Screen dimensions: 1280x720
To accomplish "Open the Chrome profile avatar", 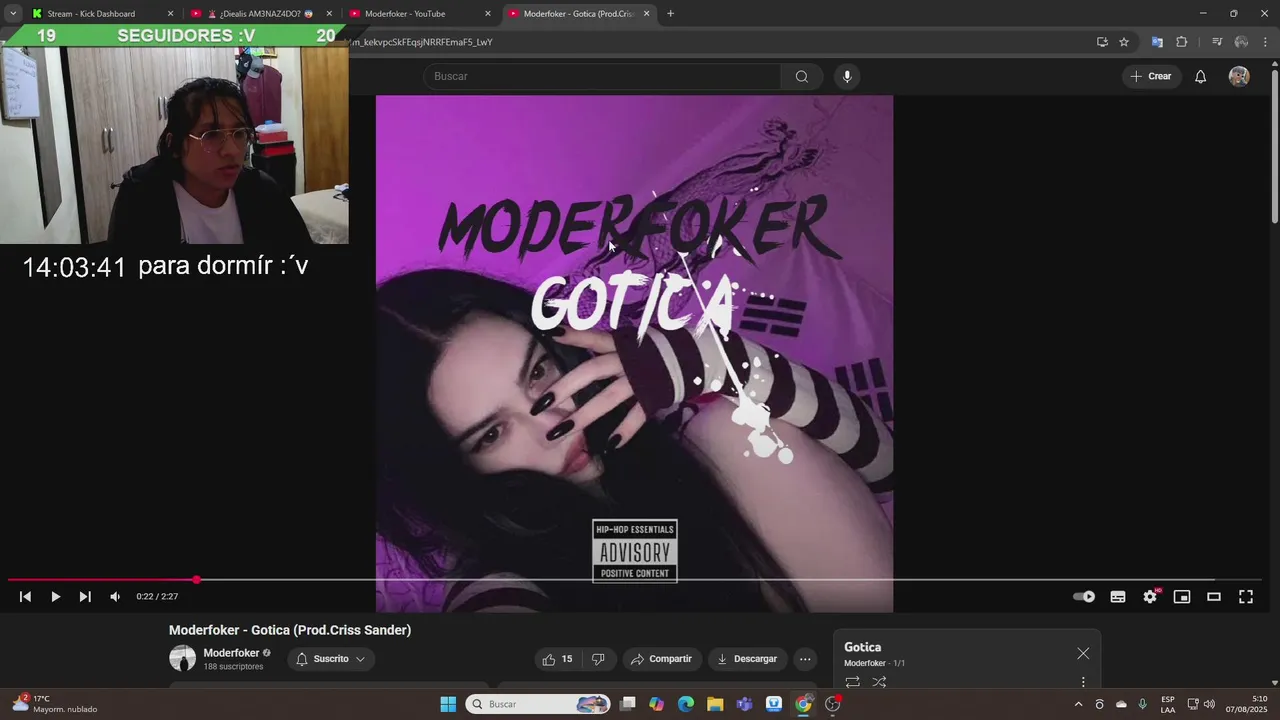I will pyautogui.click(x=1241, y=42).
